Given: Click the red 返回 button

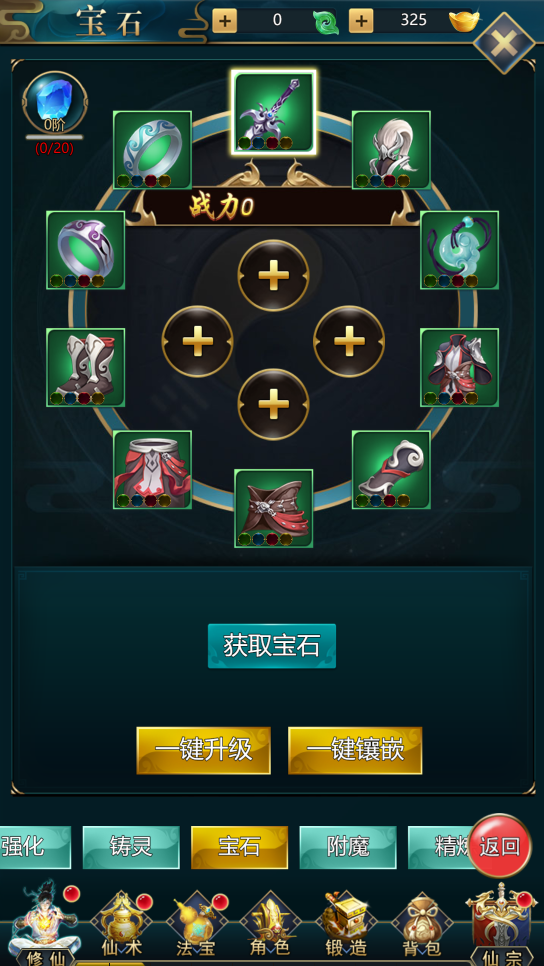Looking at the screenshot, I should click(x=500, y=846).
